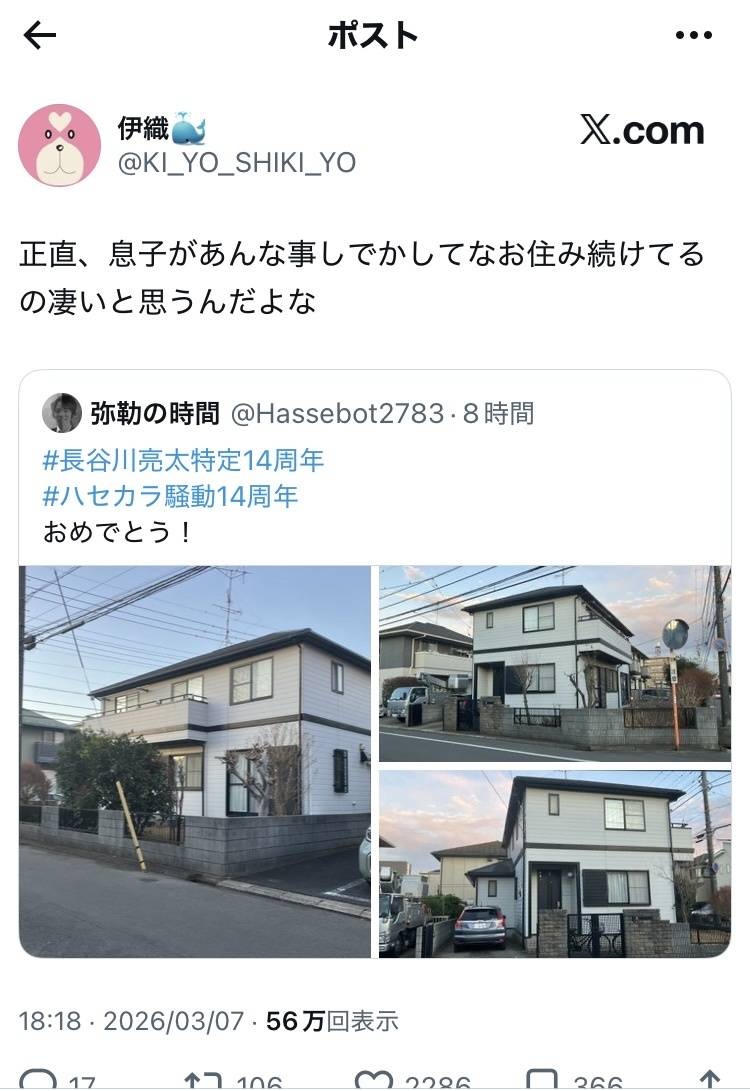The height and width of the screenshot is (1091, 750).
Task: View top-right house photo with mirror
Action: [555, 664]
